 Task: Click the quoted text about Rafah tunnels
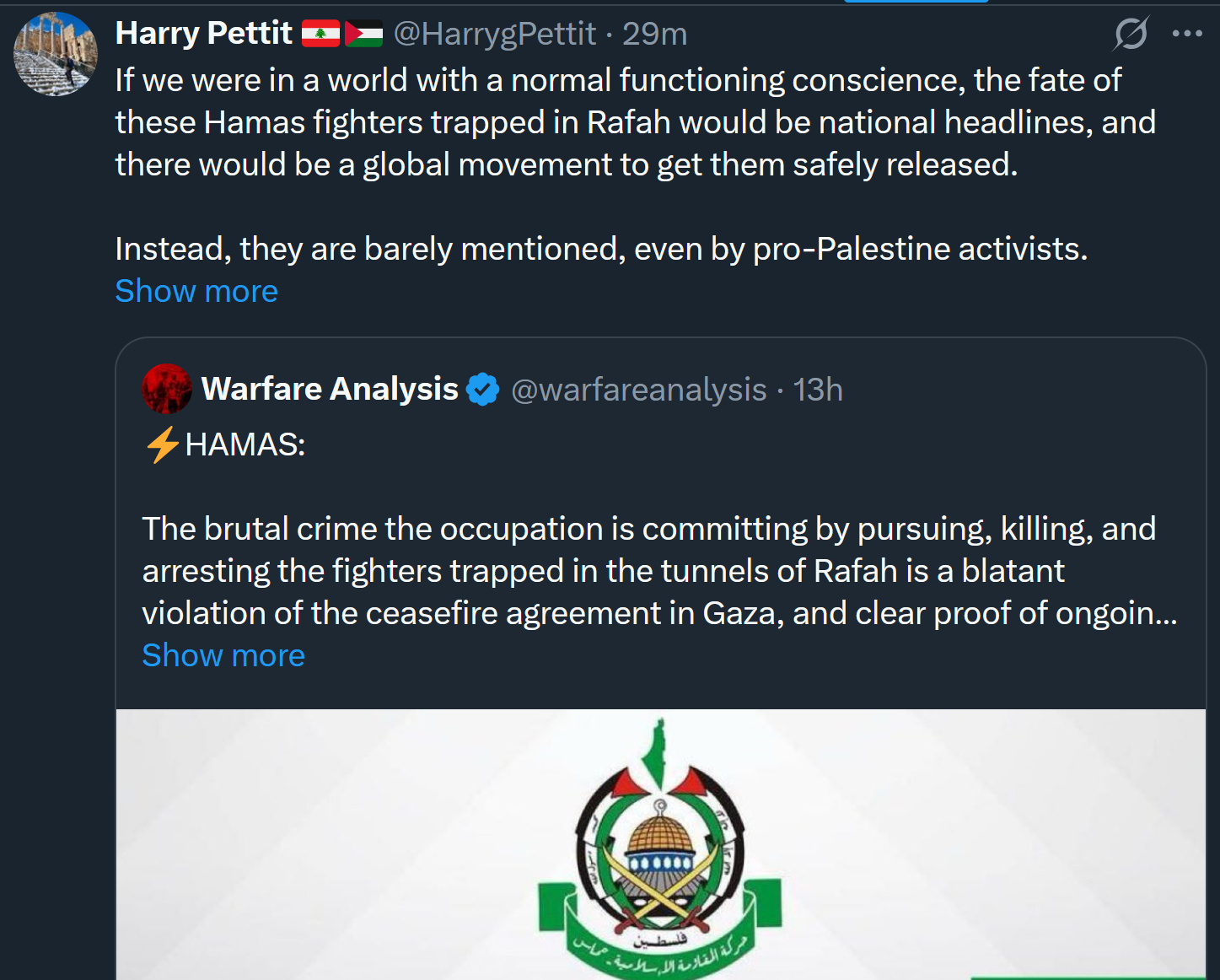(648, 571)
